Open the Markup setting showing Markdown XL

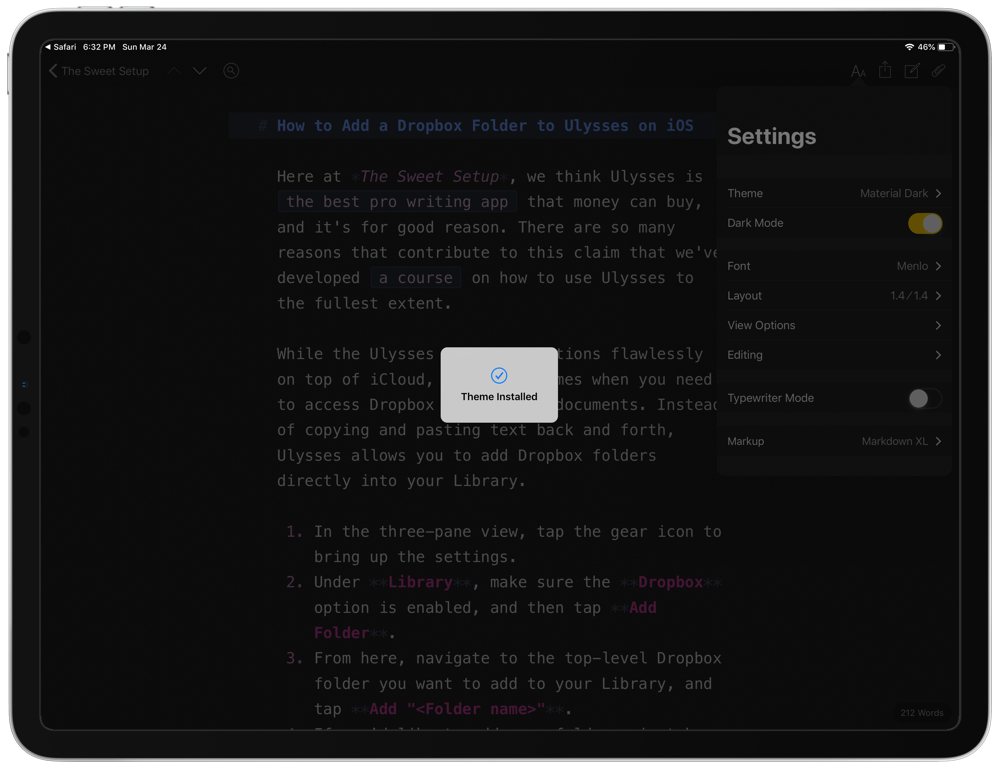click(834, 441)
